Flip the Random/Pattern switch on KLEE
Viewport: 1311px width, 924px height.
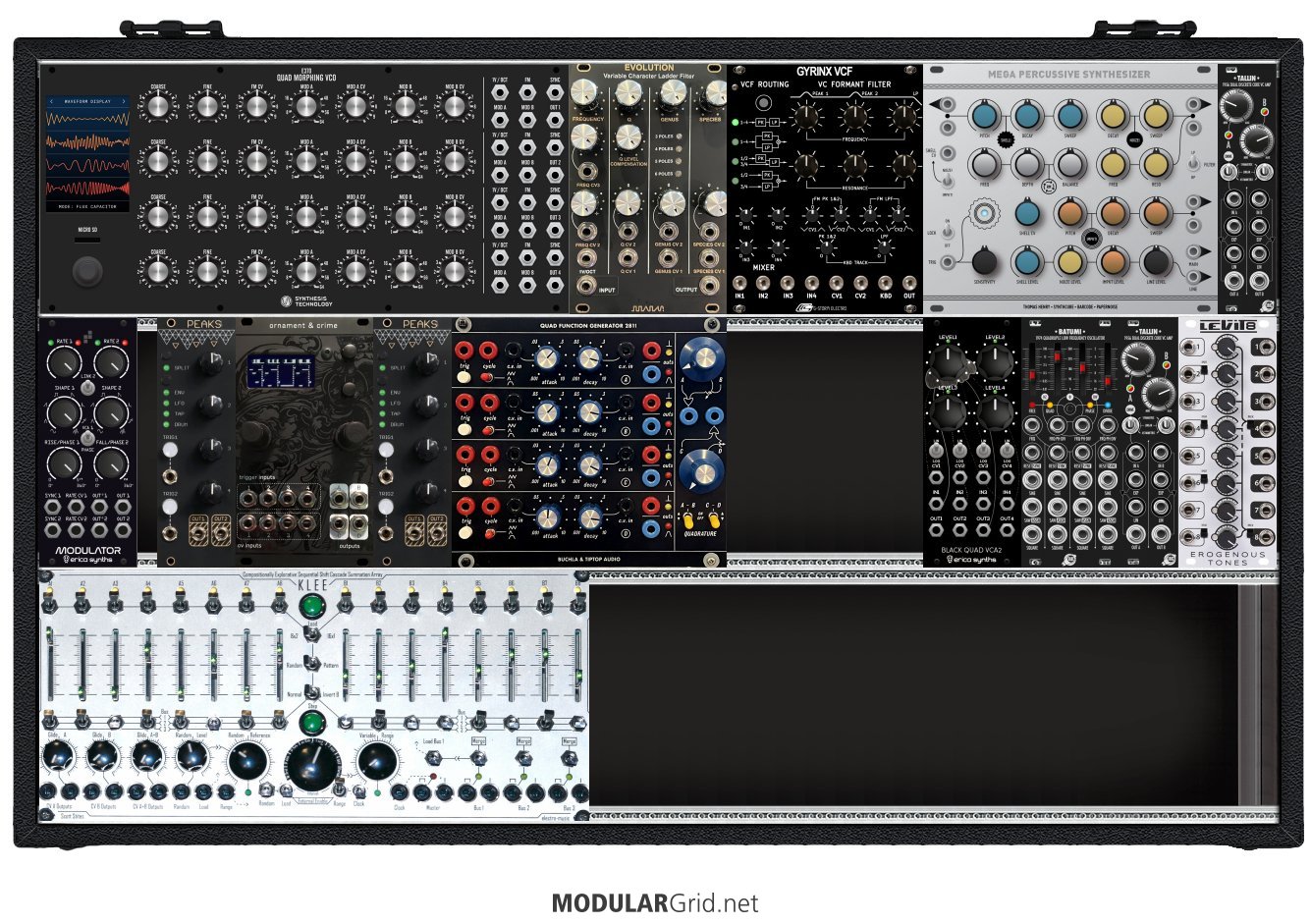[311, 665]
